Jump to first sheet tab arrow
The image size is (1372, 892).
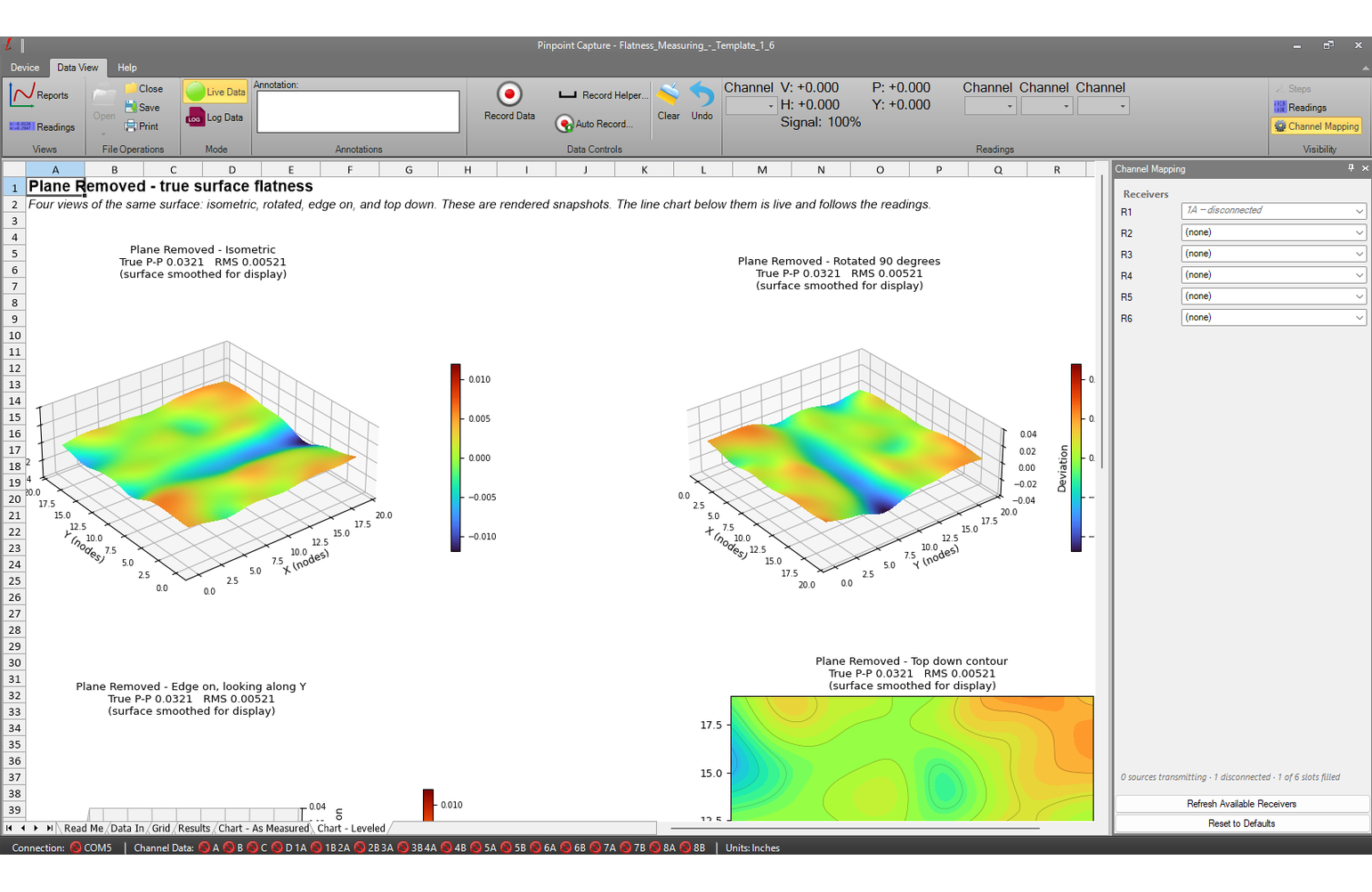click(x=9, y=828)
